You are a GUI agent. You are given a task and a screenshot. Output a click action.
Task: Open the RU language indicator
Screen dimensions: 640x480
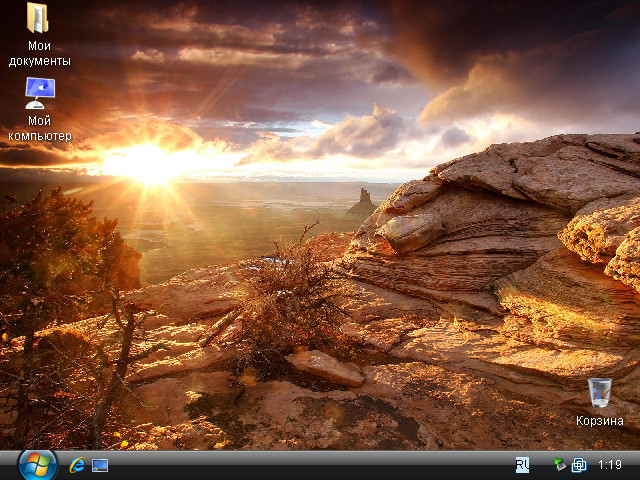tap(522, 465)
